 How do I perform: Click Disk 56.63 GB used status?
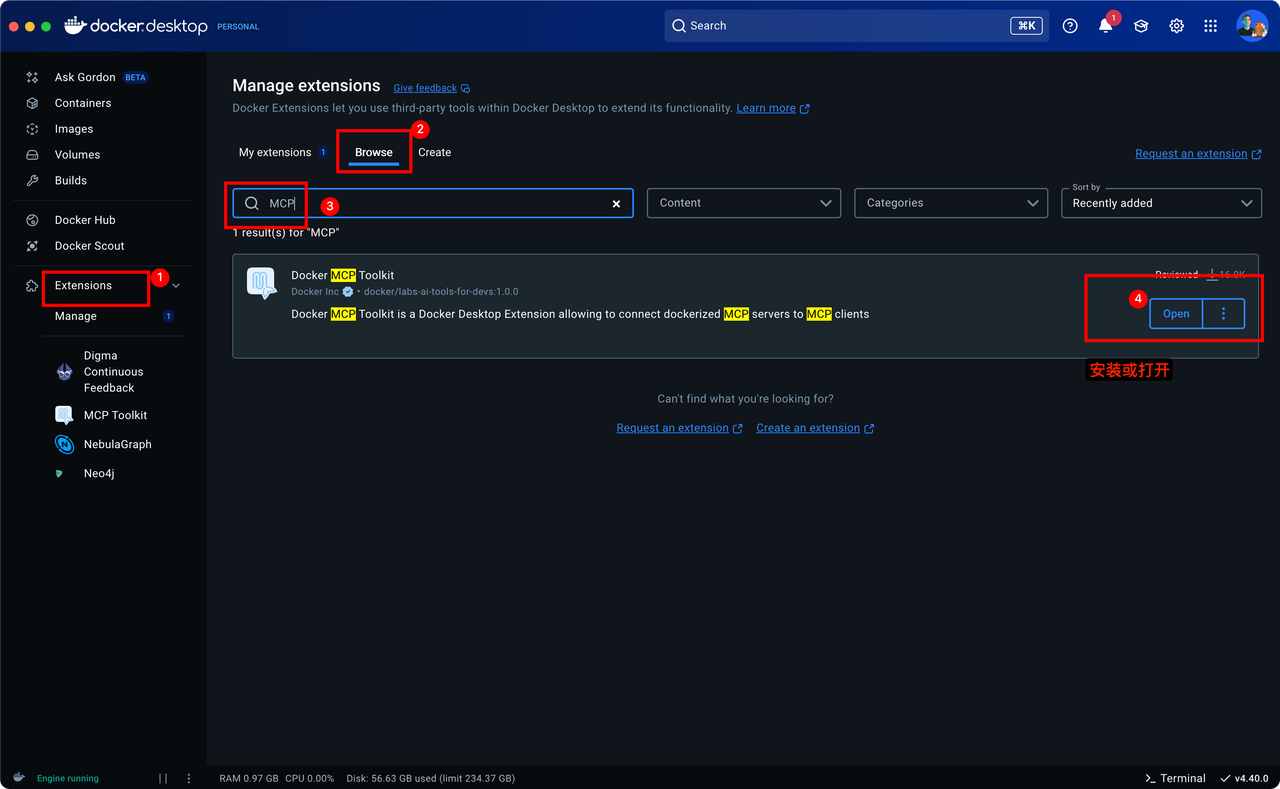point(430,778)
